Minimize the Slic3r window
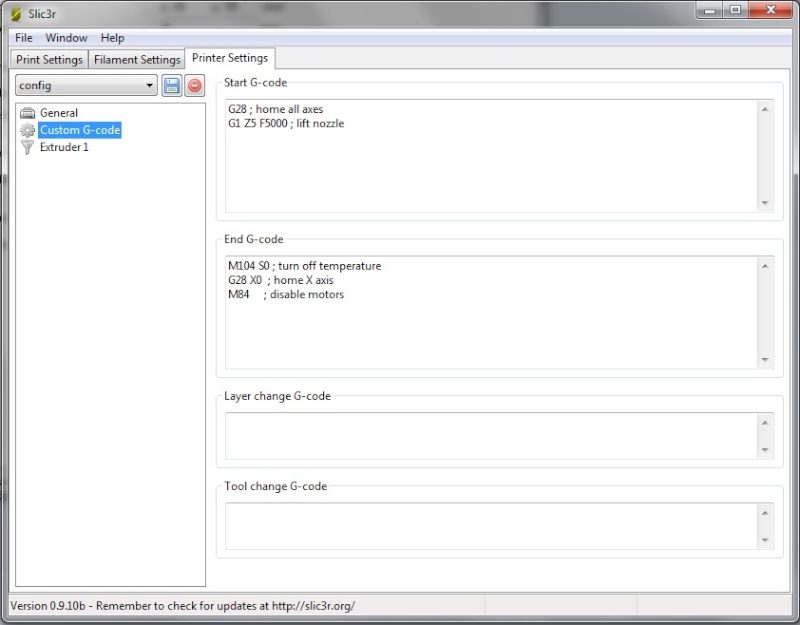 pyautogui.click(x=709, y=10)
